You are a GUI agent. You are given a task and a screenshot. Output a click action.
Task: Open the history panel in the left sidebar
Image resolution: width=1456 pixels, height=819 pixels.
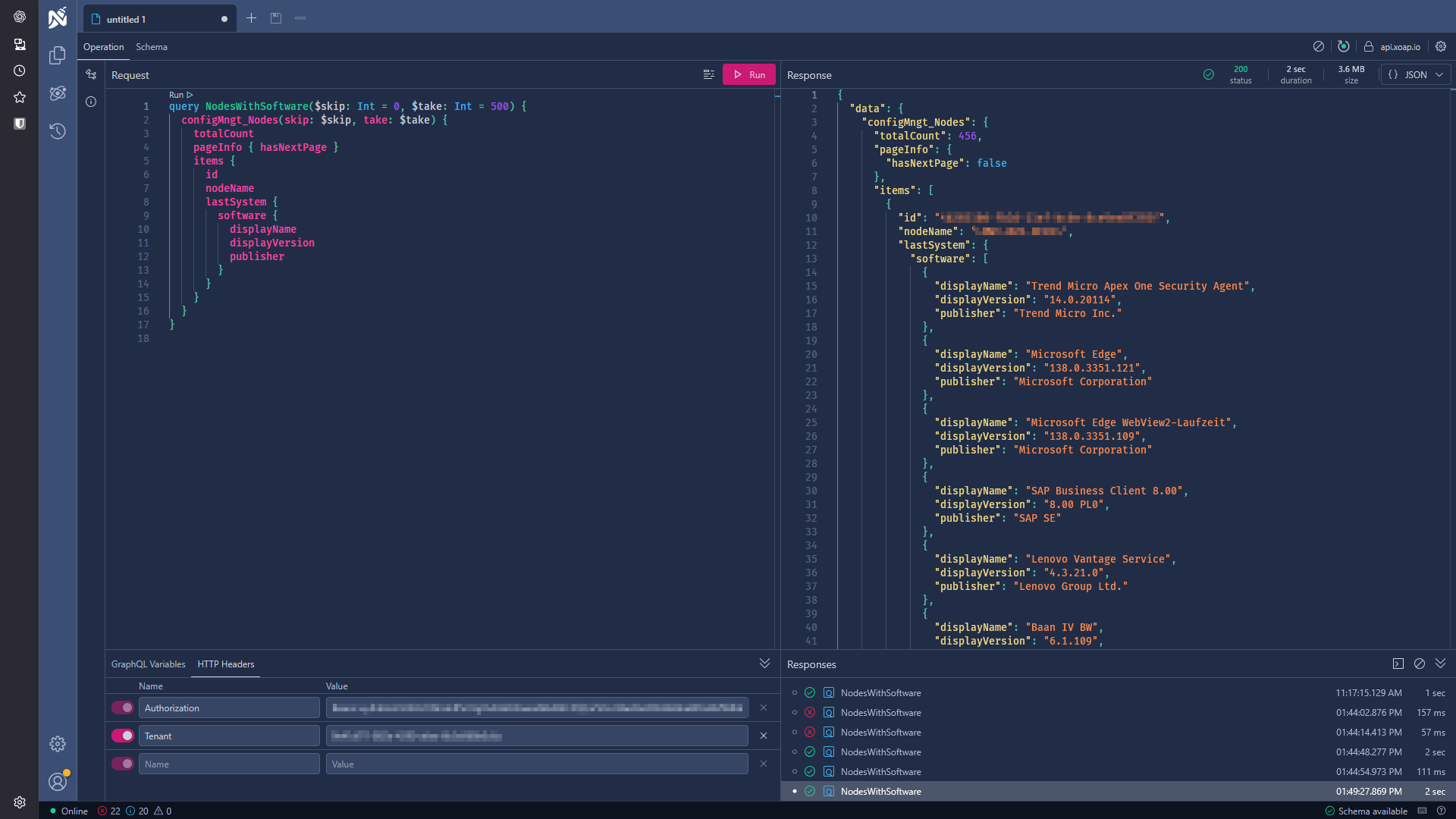click(58, 131)
